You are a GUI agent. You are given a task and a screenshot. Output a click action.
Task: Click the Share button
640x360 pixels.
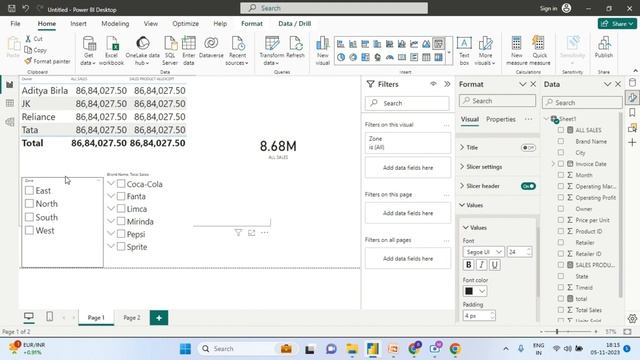[617, 24]
